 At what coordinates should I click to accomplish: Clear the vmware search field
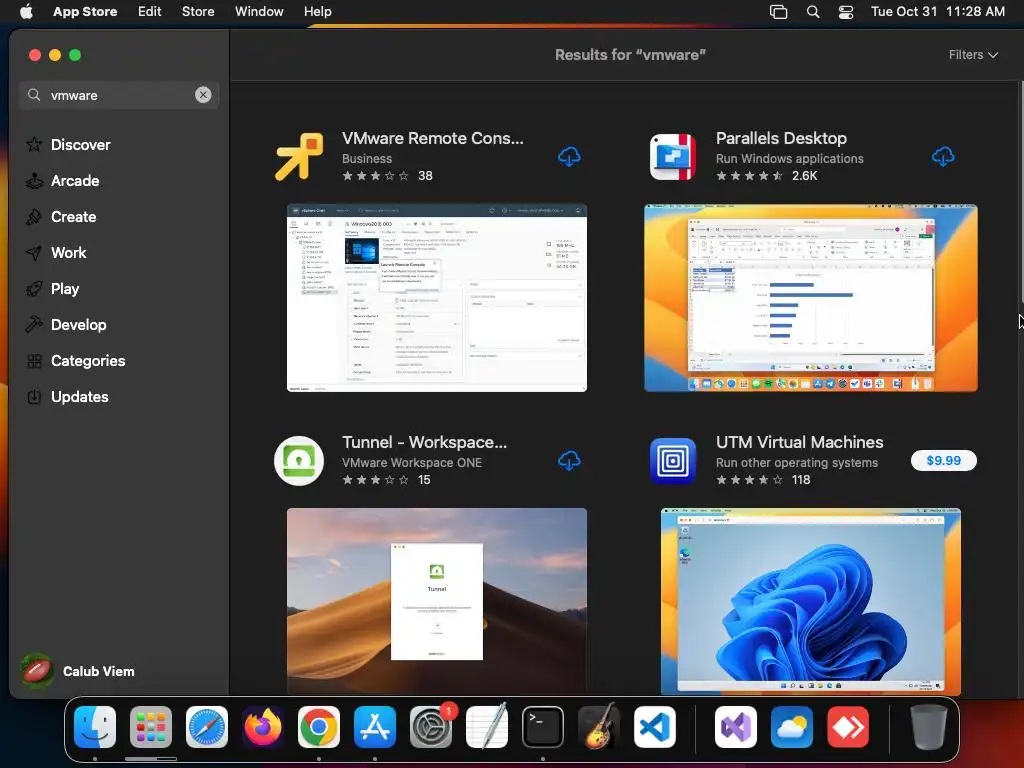point(203,95)
